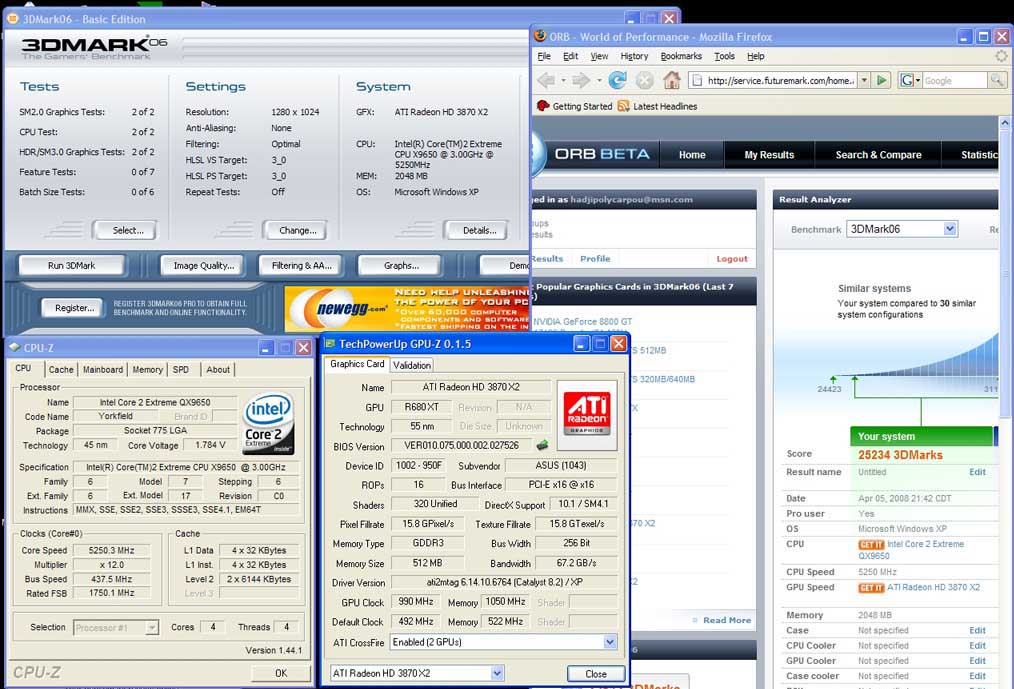Open the Firefox Tools menu
Screen dimensions: 1014x689
pyautogui.click(x=724, y=56)
